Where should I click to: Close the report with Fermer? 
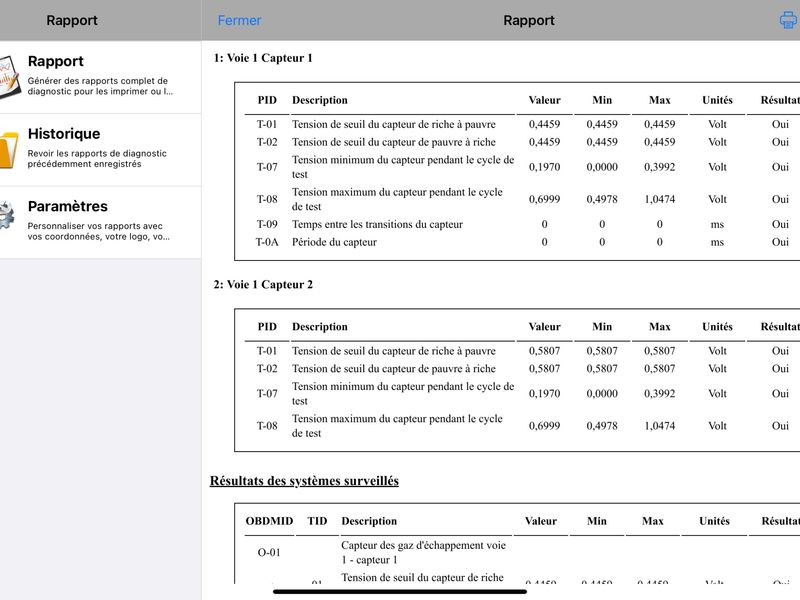click(x=239, y=20)
